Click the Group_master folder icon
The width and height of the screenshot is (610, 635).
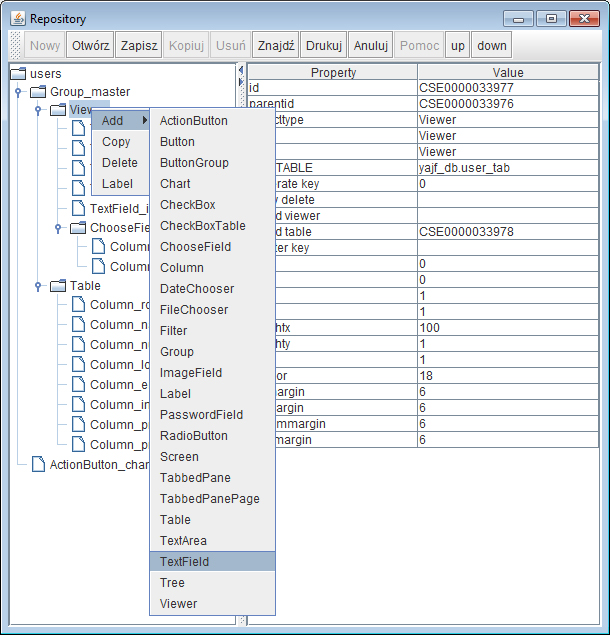(38, 92)
